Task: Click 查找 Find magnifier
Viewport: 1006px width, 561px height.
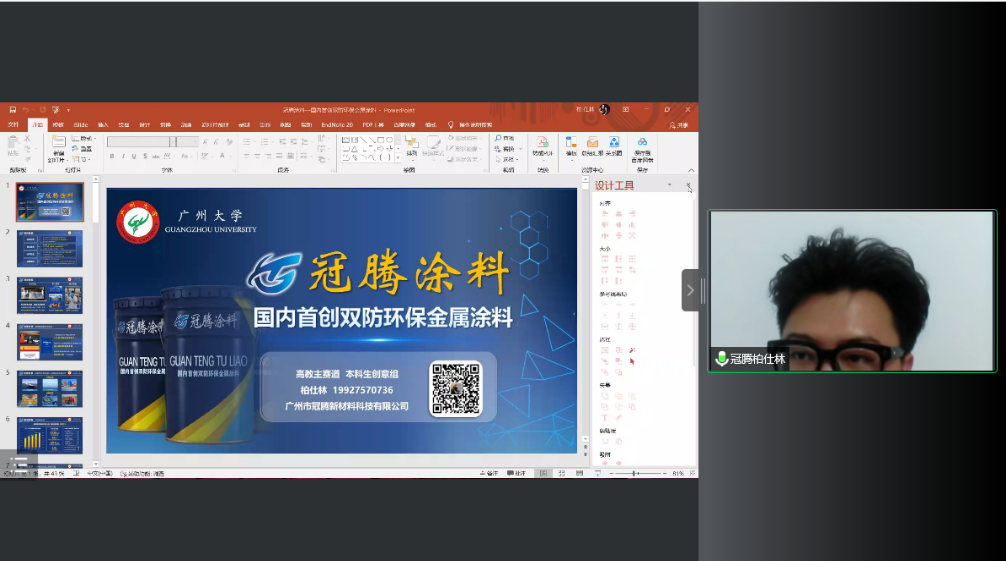Action: (504, 138)
